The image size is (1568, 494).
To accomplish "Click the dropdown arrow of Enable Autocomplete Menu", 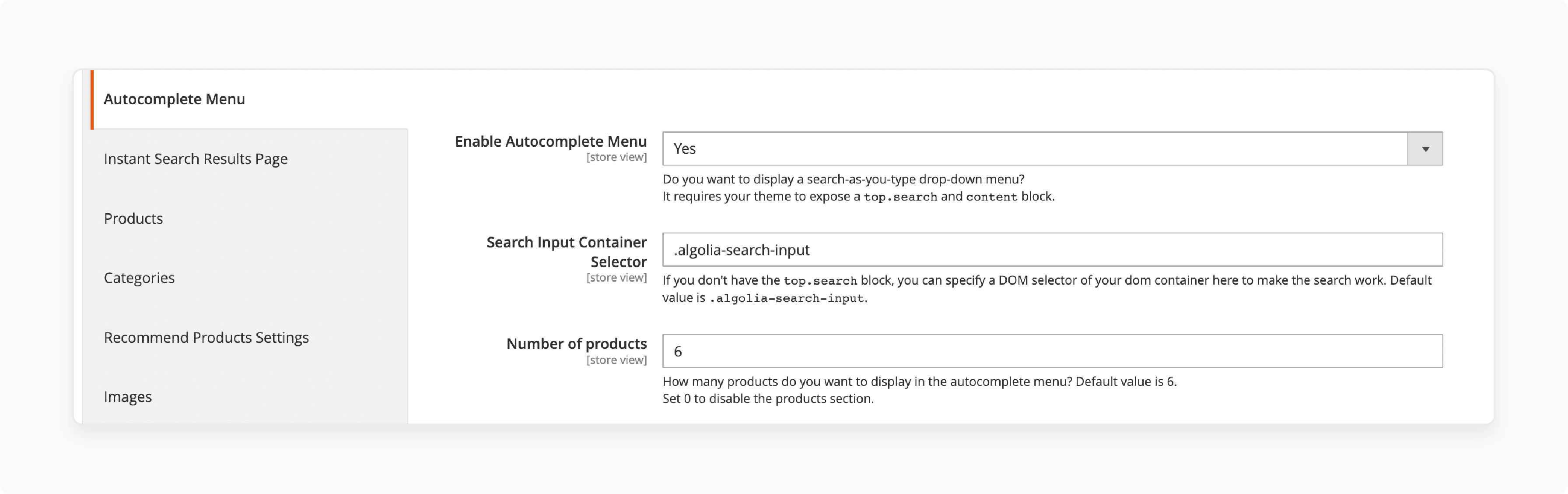I will pyautogui.click(x=1425, y=148).
